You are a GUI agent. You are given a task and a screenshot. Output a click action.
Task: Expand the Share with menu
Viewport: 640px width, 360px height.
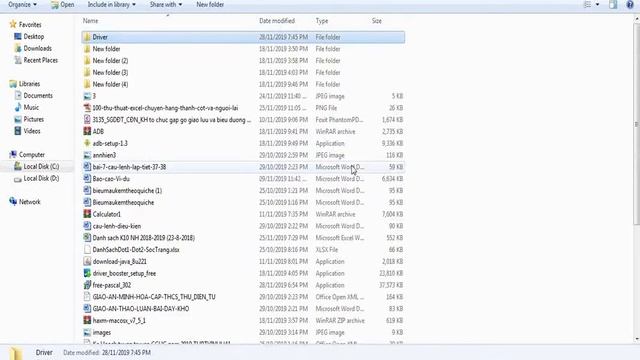click(x=166, y=4)
